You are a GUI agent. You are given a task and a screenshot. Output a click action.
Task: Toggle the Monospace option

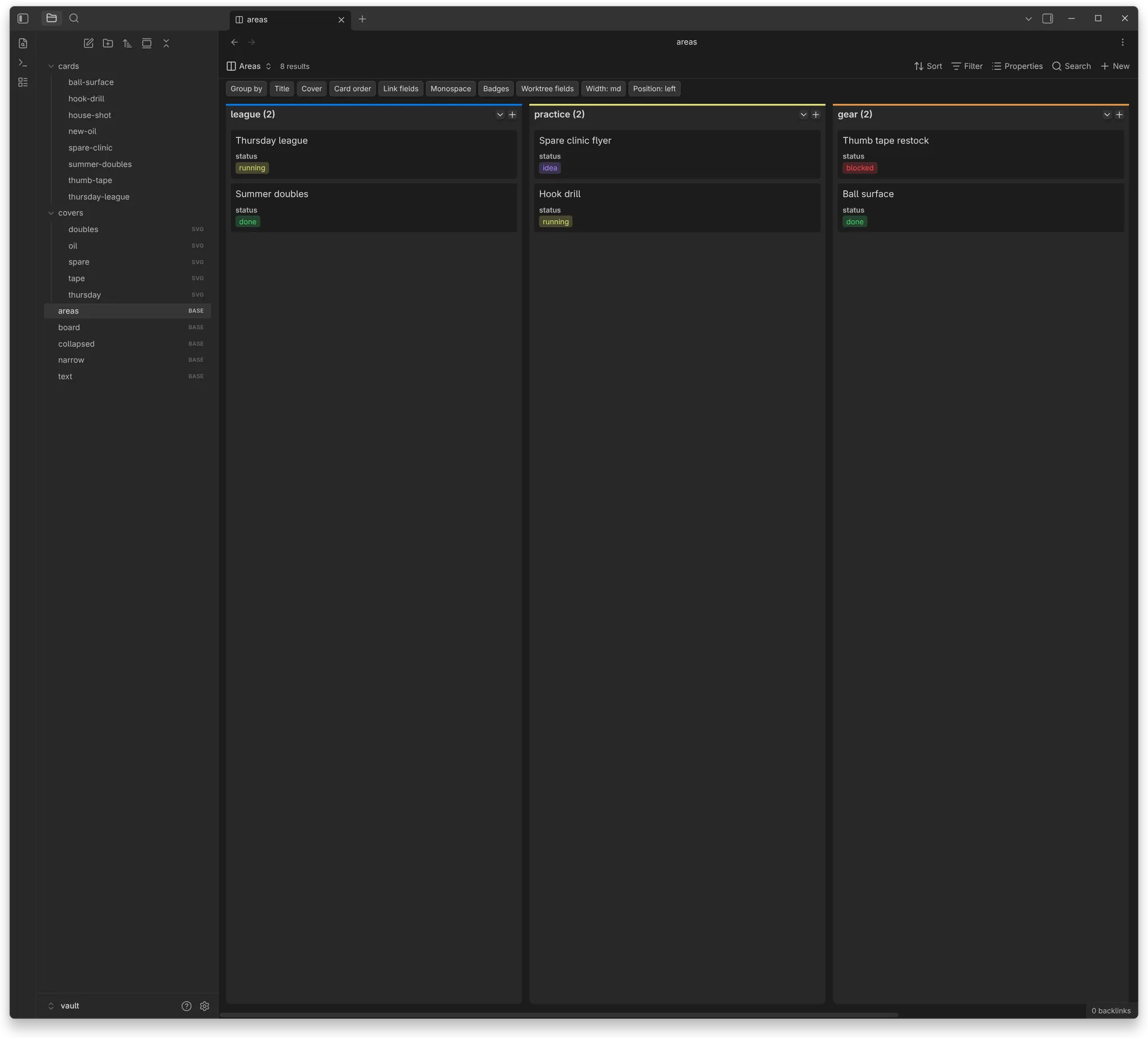point(451,89)
